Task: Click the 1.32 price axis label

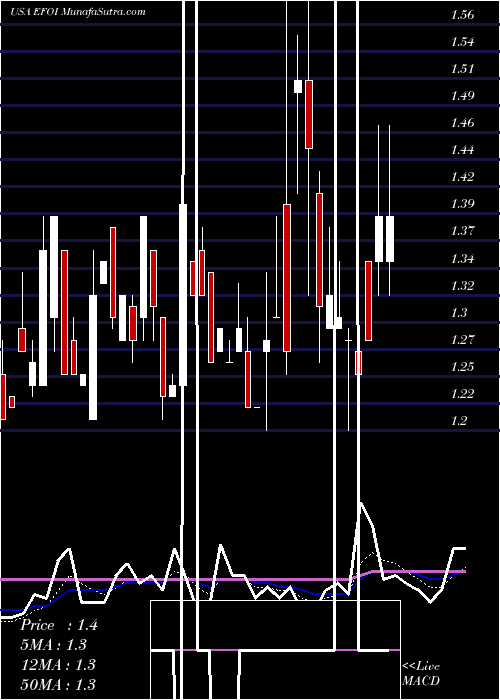Action: coord(462,286)
